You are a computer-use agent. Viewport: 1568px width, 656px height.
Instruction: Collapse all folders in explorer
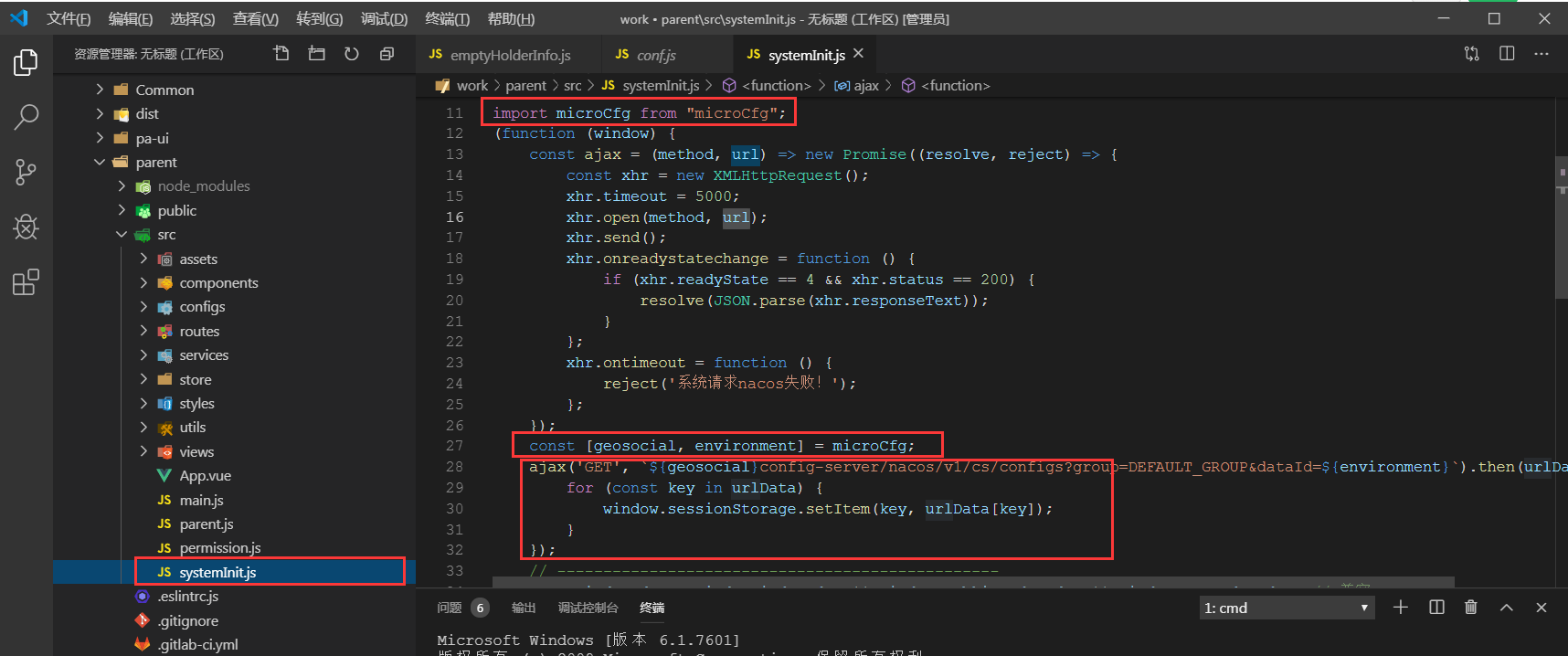tap(387, 54)
